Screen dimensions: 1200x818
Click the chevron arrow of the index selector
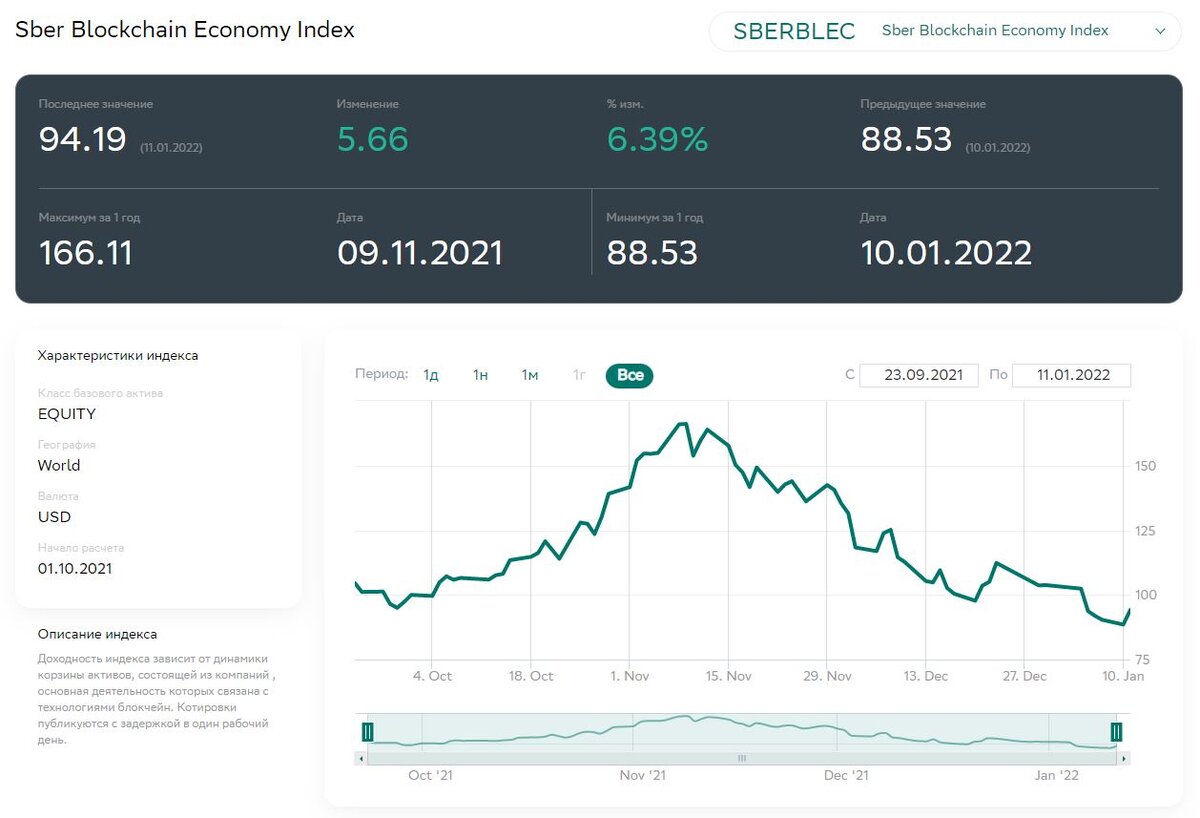coord(1160,31)
